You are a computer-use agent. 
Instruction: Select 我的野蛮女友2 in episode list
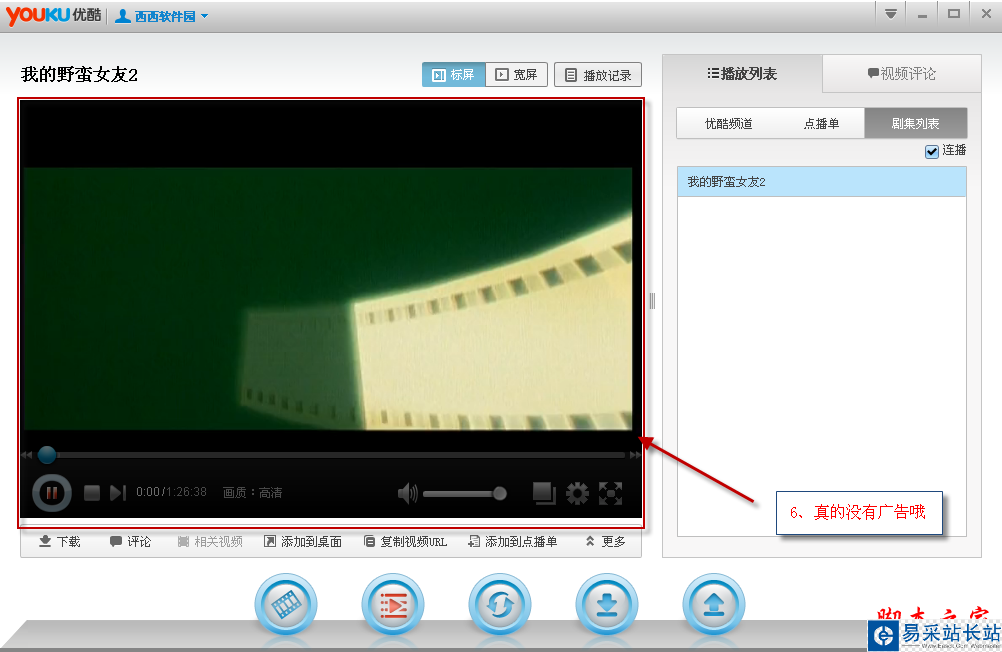pos(822,182)
